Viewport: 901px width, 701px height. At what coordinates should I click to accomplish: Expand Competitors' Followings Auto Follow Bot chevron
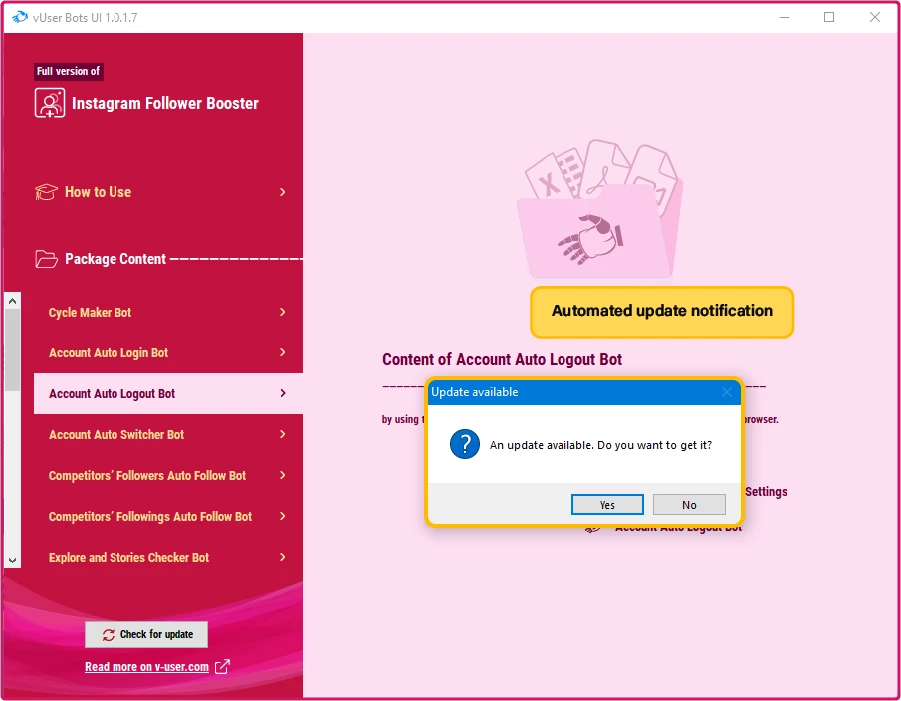click(283, 516)
